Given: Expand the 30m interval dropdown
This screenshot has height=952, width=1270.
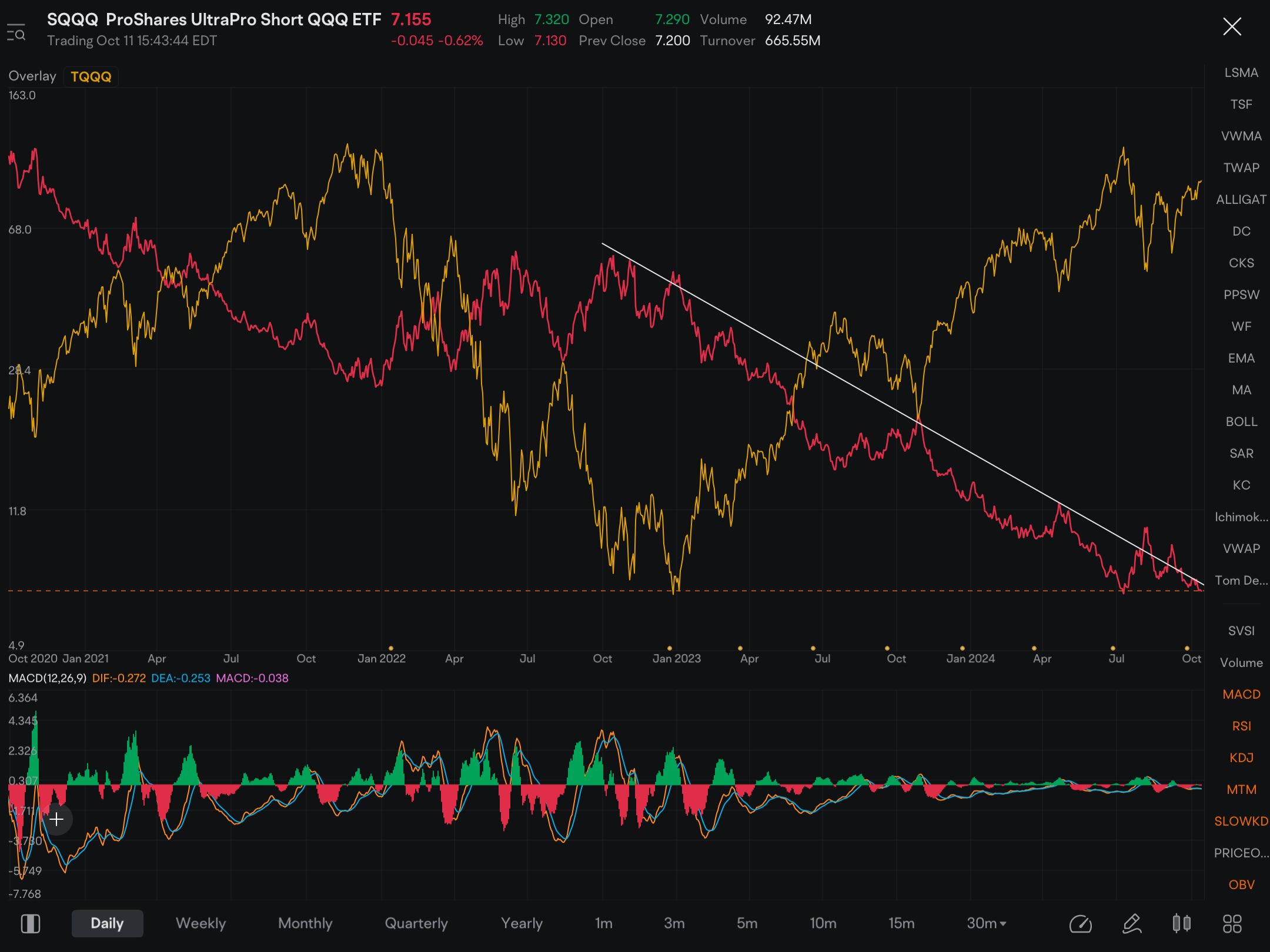Looking at the screenshot, I should tap(987, 923).
